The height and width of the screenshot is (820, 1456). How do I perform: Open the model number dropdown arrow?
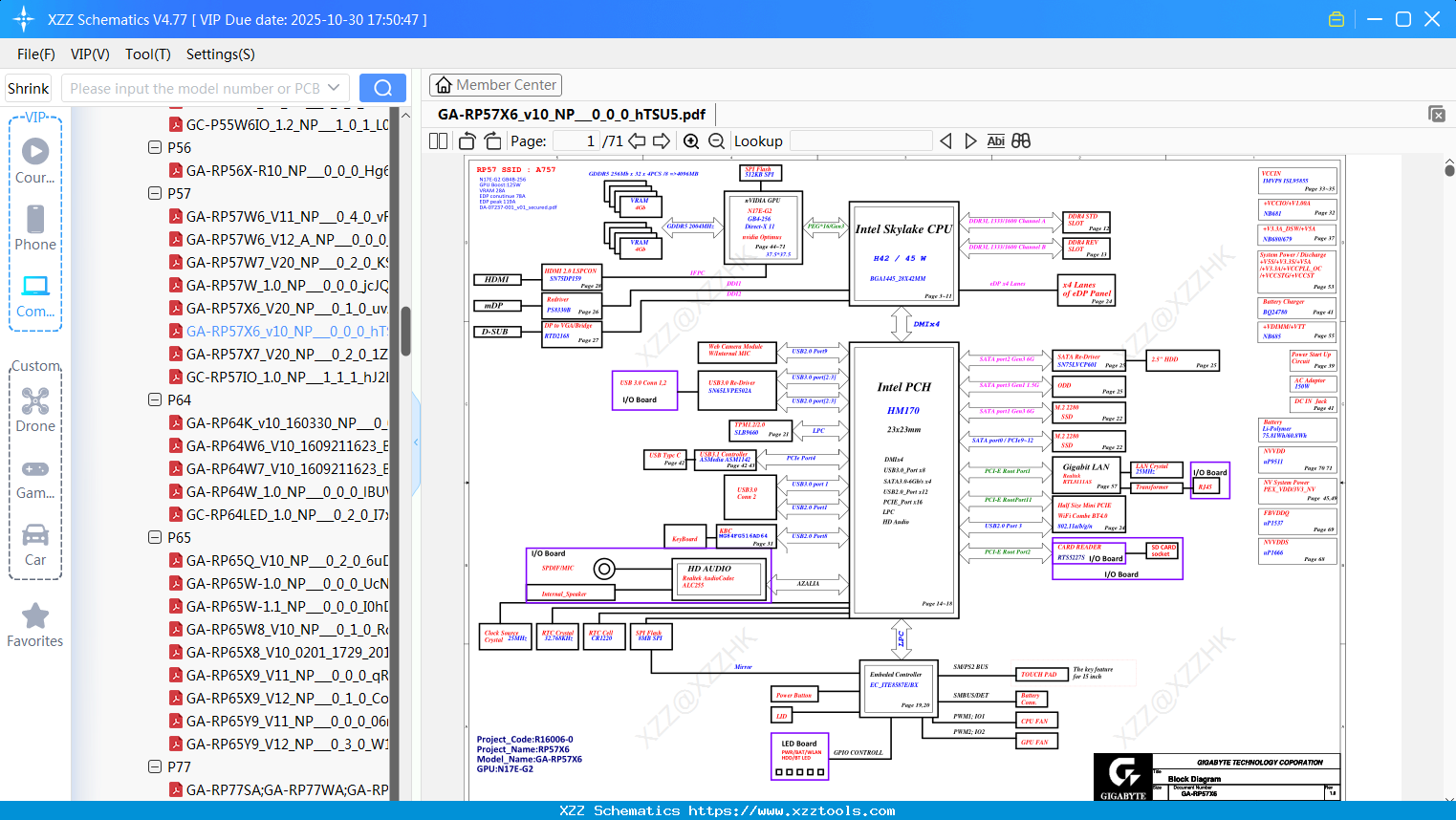pyautogui.click(x=334, y=88)
